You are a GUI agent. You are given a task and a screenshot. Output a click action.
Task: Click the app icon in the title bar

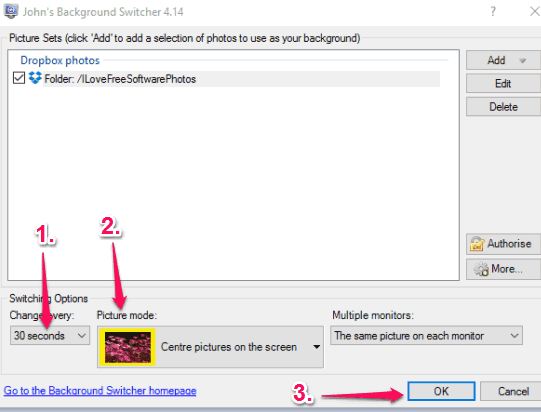tap(11, 11)
